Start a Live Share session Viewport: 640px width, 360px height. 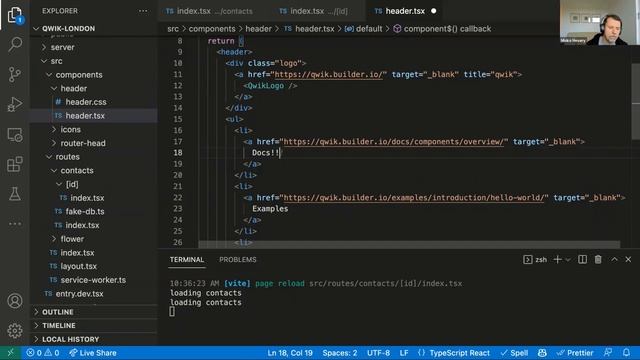click(93, 353)
